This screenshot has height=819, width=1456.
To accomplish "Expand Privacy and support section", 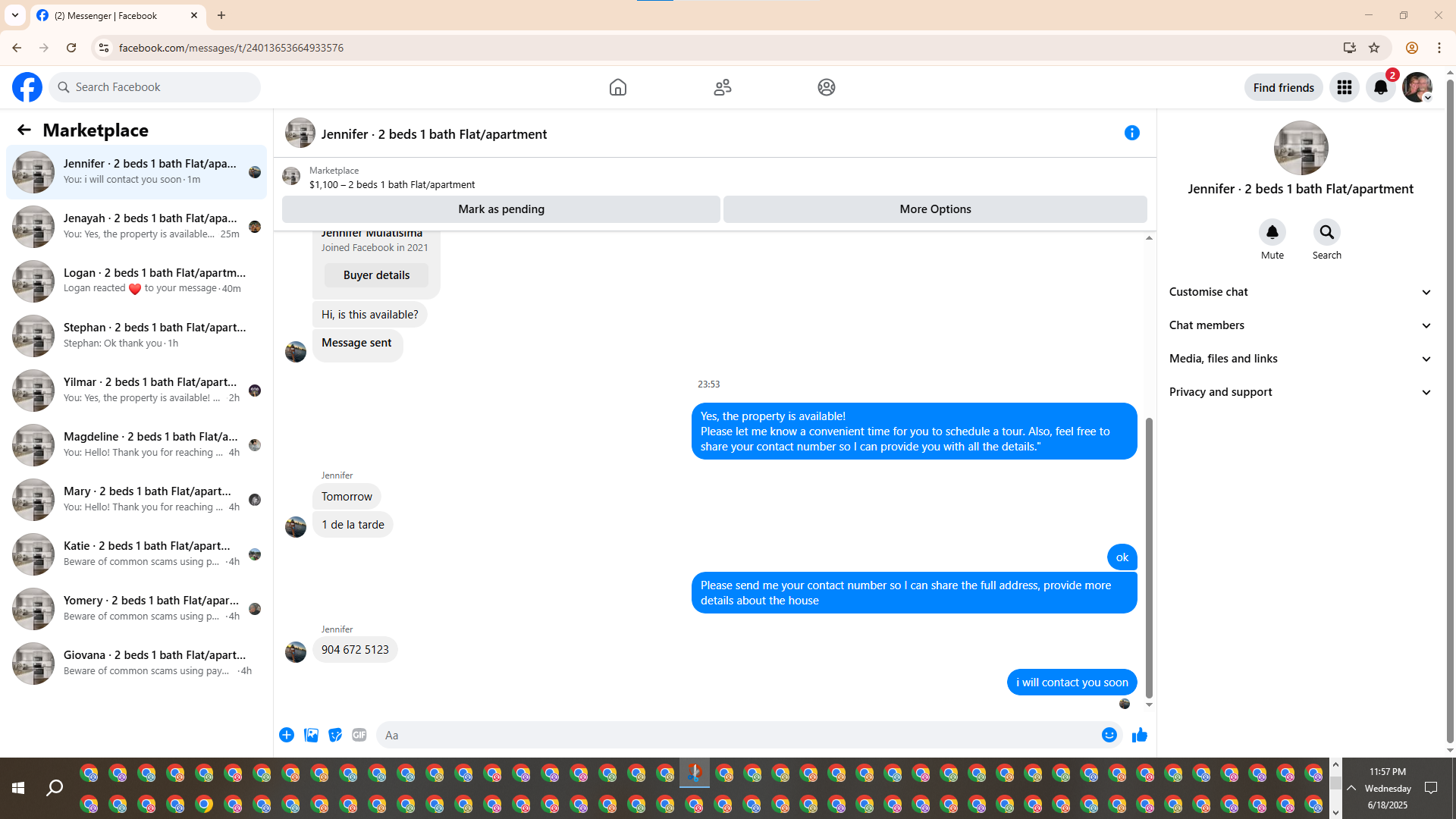I will [x=1300, y=392].
